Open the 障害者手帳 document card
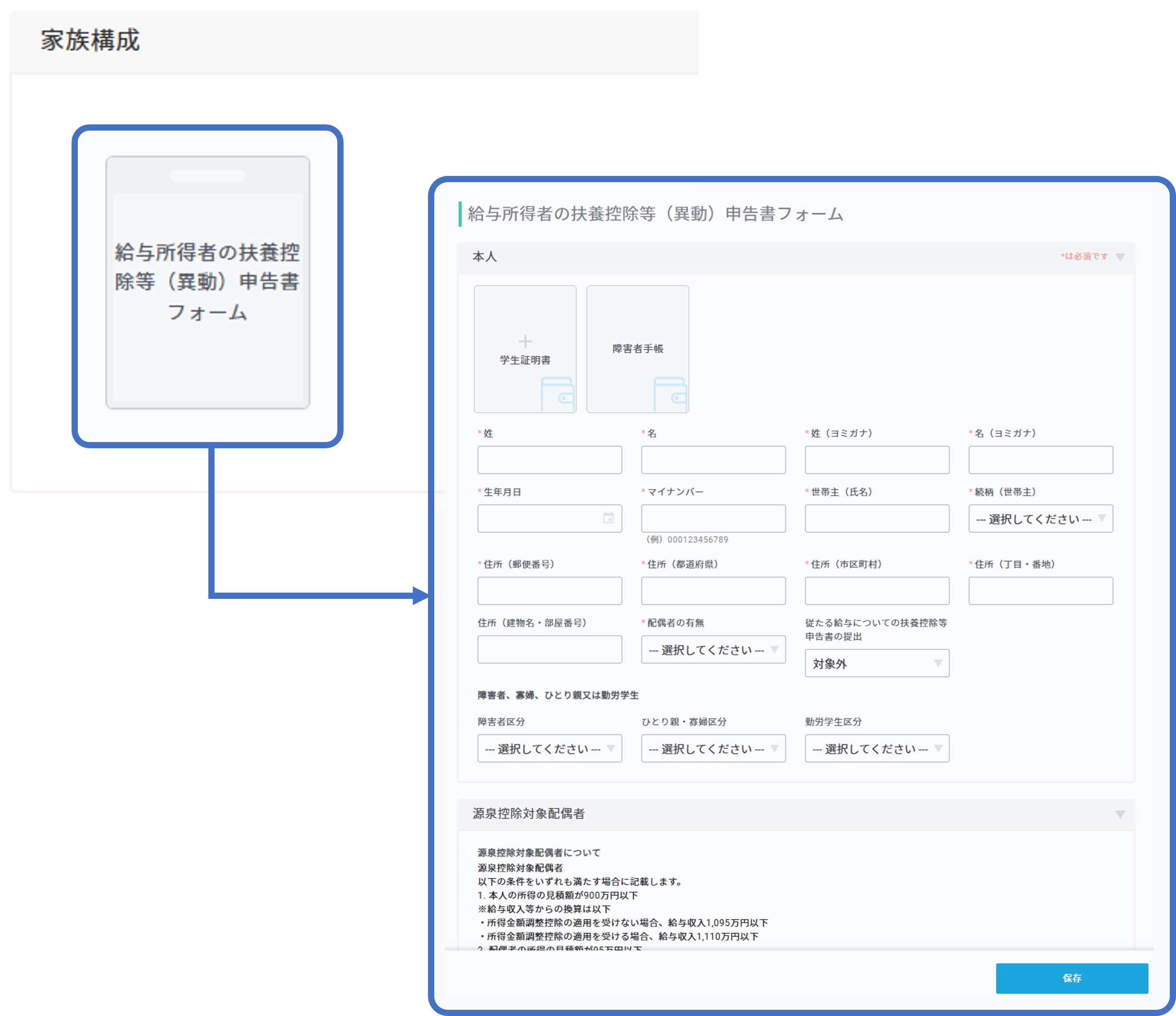Image resolution: width=1176 pixels, height=1016 pixels. (637, 349)
